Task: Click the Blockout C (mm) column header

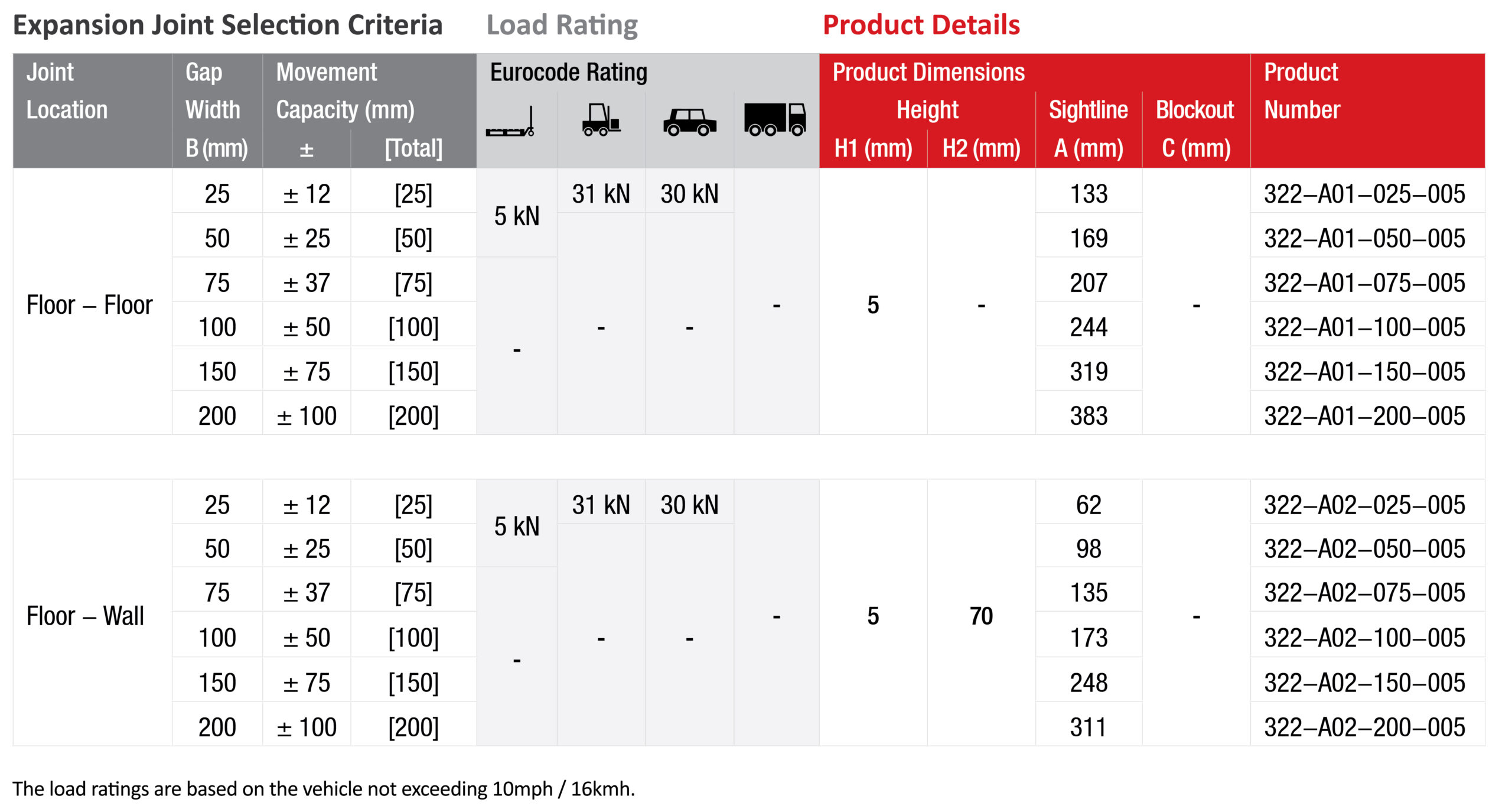Action: click(1195, 129)
